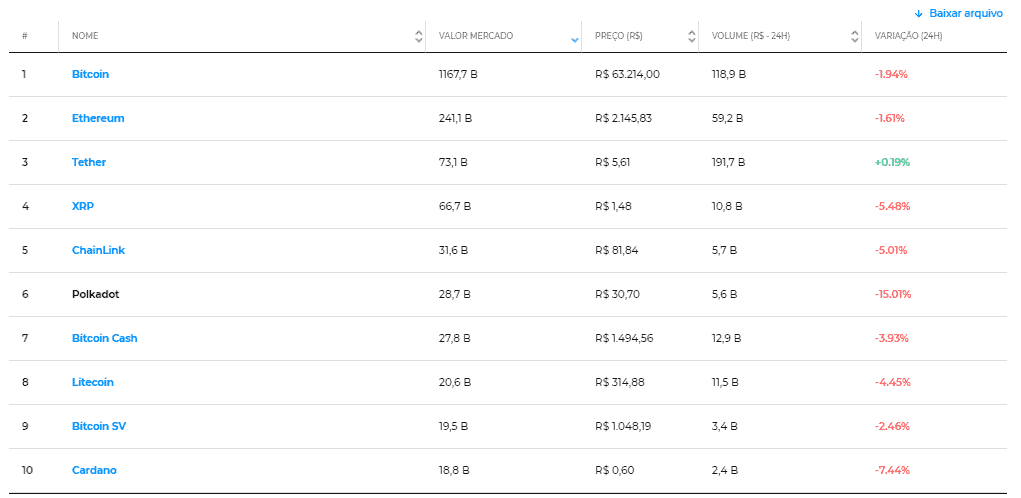Sort by VOLUME (R$ - 24H) arrows
The width and height of the screenshot is (1021, 498).
click(x=854, y=36)
